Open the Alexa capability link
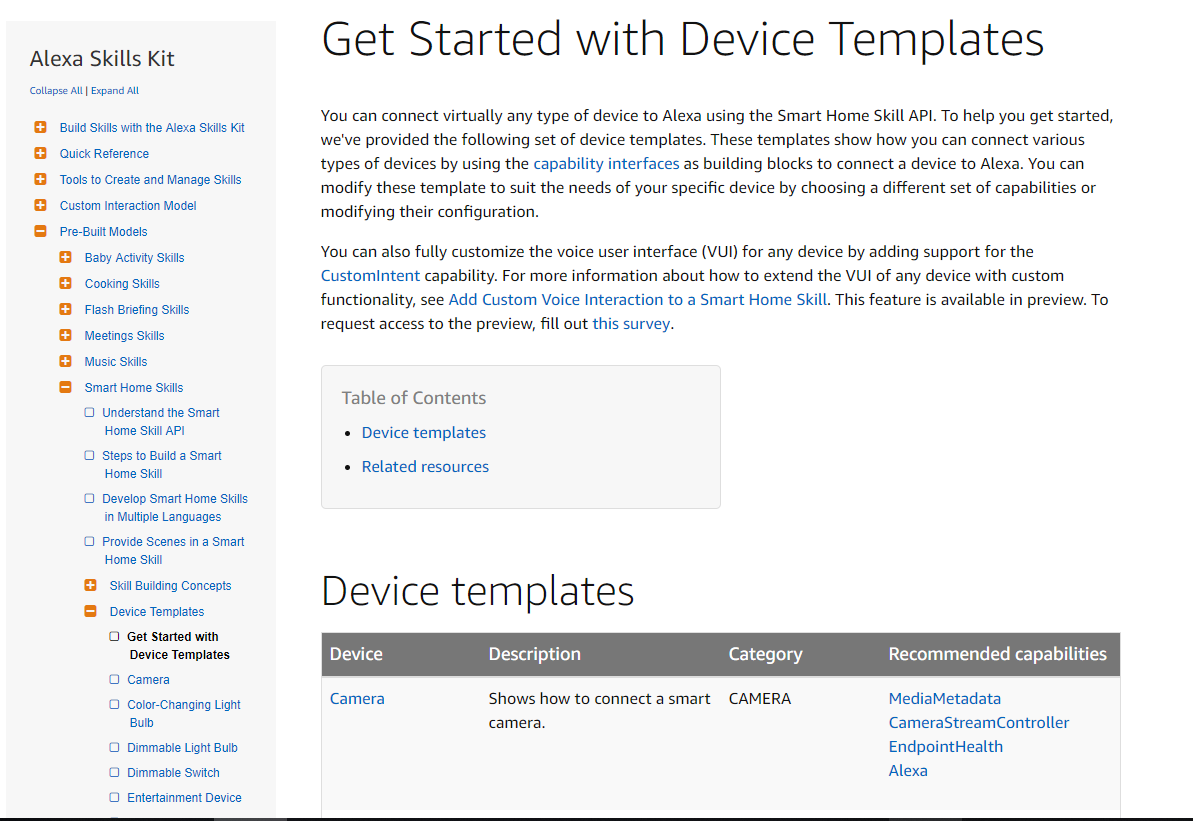Screen dimensions: 1193x821 point(908,771)
